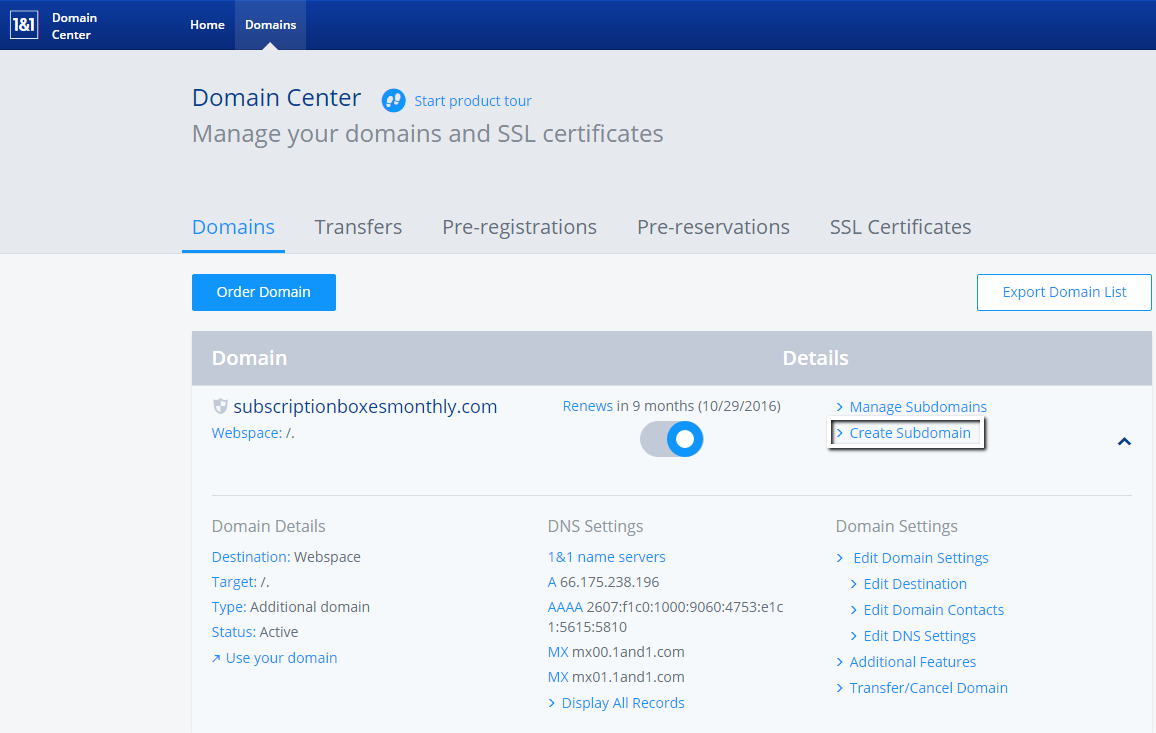Switch to the Transfers tab
This screenshot has width=1156, height=733.
coord(358,227)
